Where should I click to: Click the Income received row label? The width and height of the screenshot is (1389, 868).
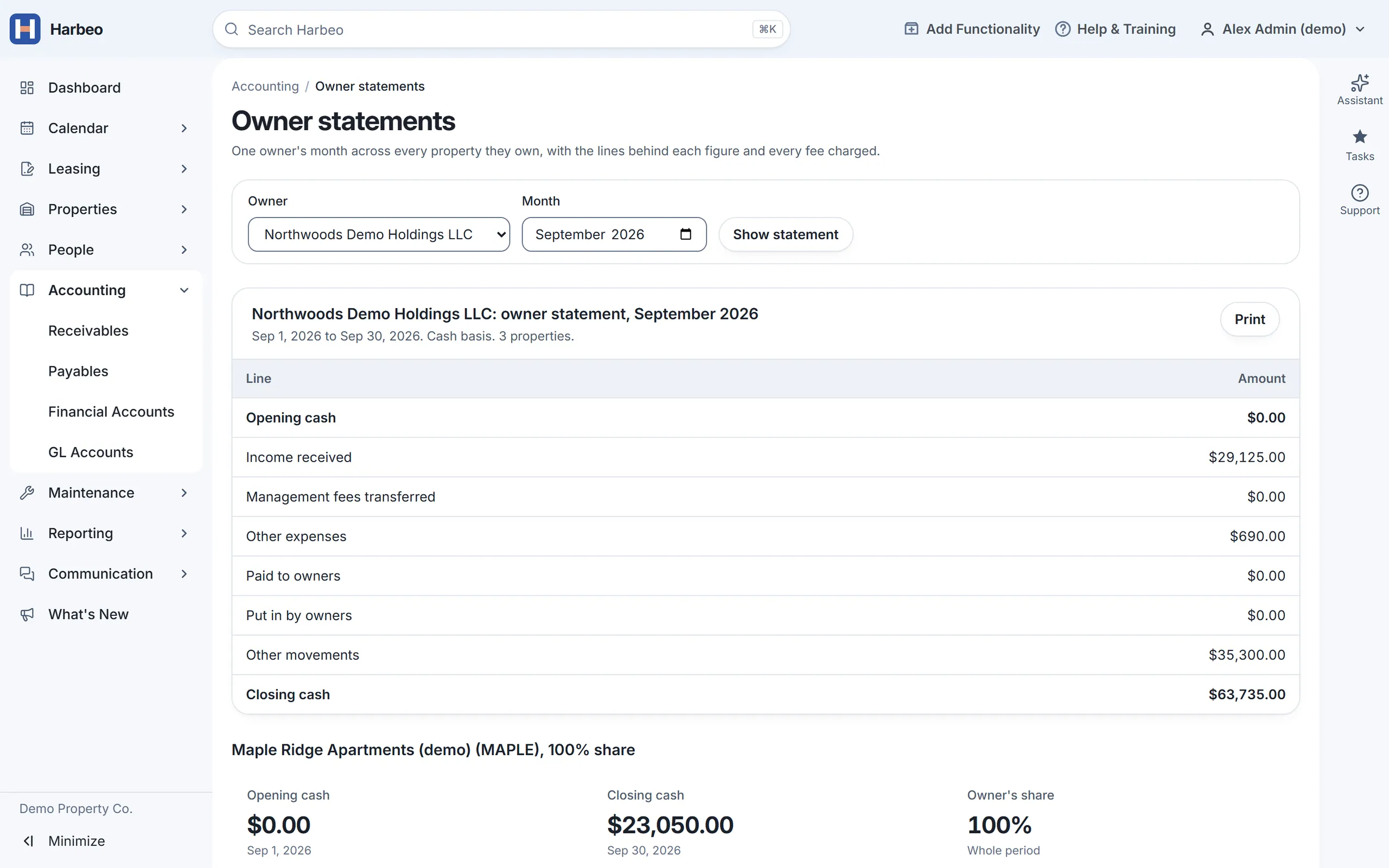click(298, 457)
